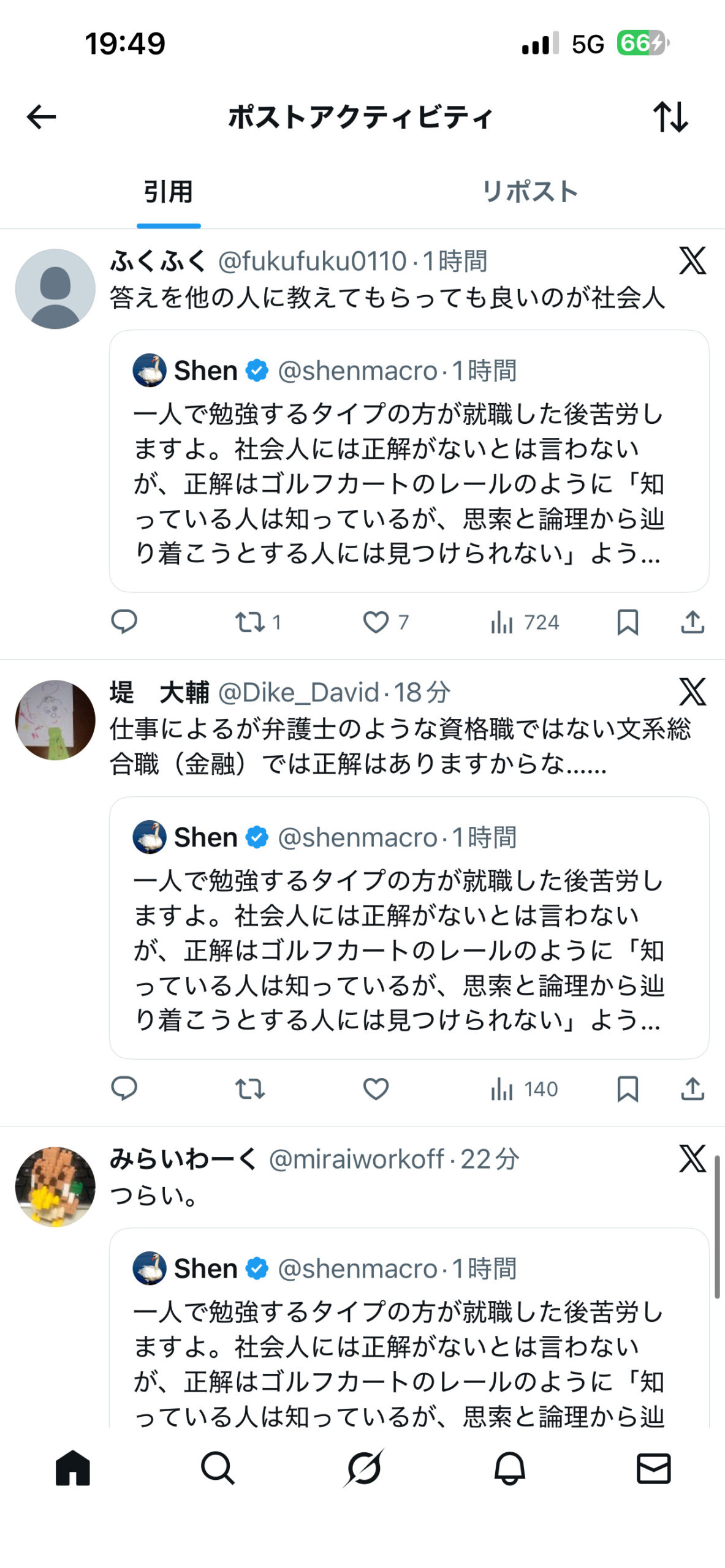Open Search from bottom navigation
725x1568 pixels.
pos(218,1468)
